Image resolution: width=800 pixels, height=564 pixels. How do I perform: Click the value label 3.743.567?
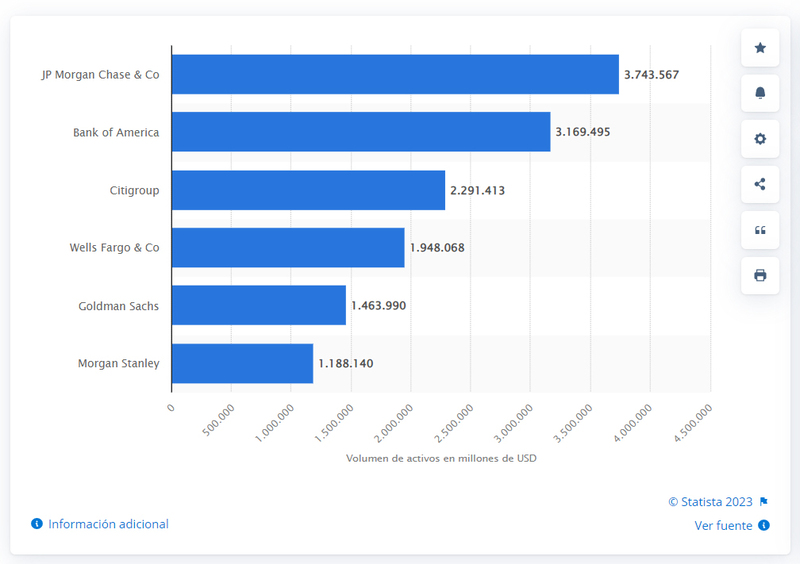[x=652, y=75]
